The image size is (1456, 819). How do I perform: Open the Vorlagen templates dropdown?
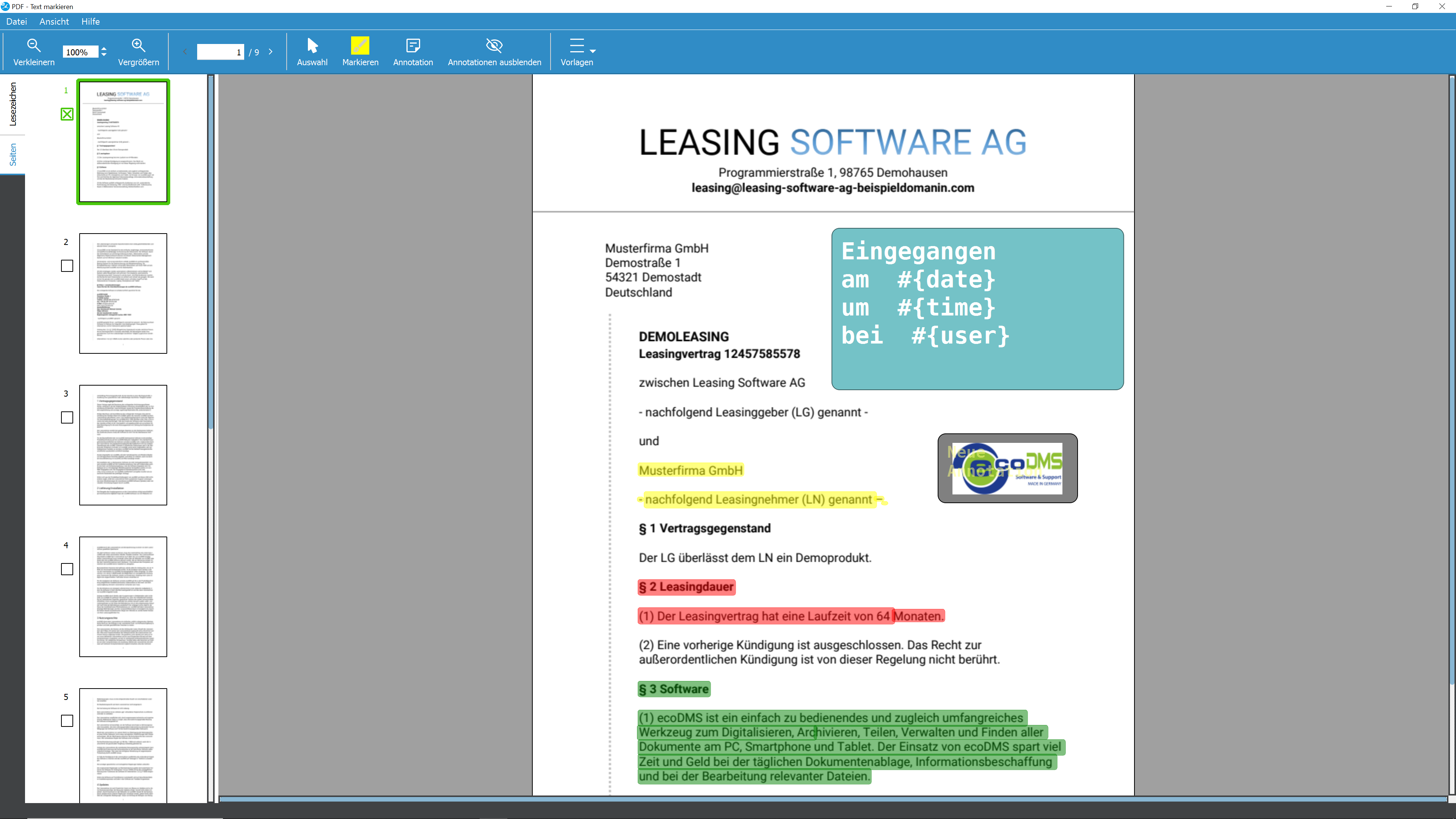(x=577, y=52)
